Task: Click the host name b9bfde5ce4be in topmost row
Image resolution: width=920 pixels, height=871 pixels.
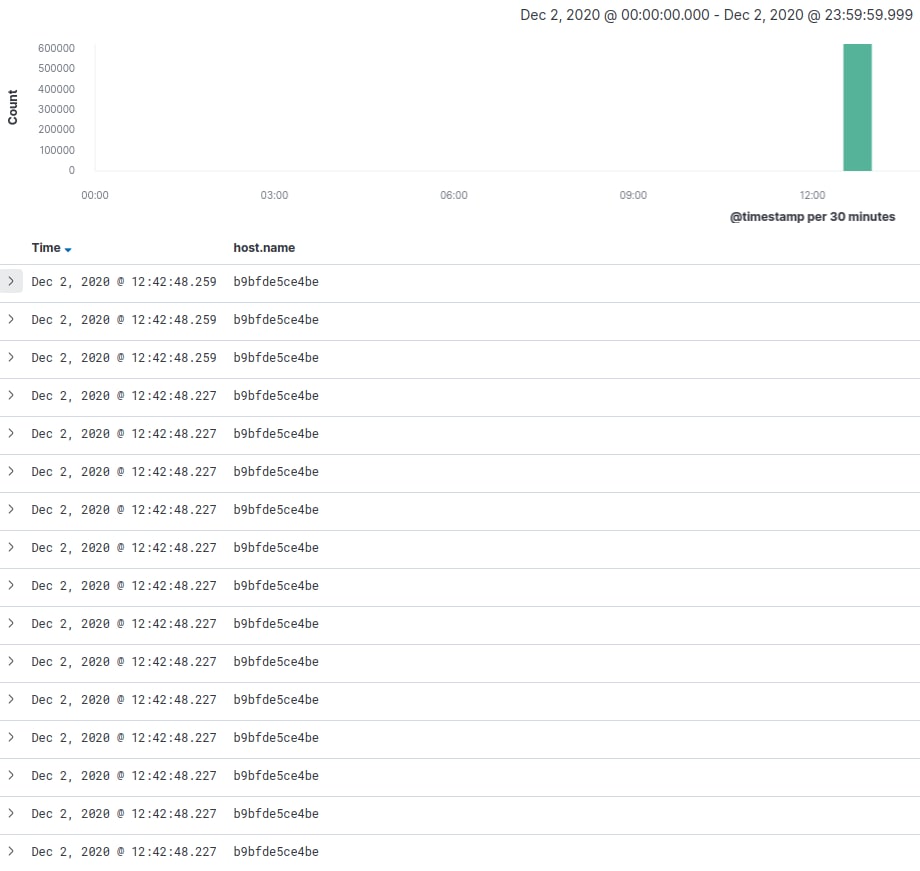Action: click(x=276, y=282)
